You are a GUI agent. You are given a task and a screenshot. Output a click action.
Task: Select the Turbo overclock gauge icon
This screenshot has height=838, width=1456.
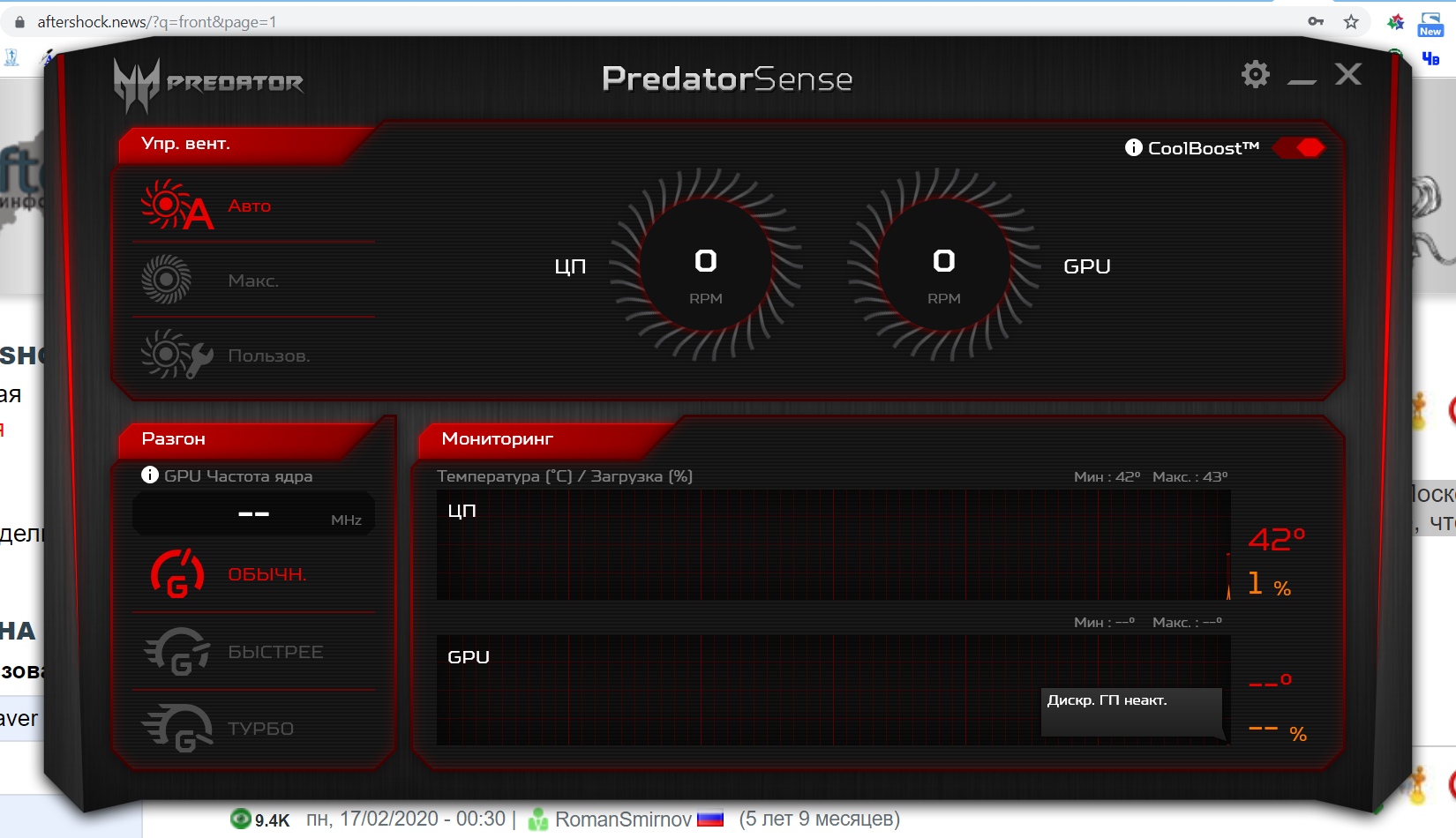click(177, 729)
